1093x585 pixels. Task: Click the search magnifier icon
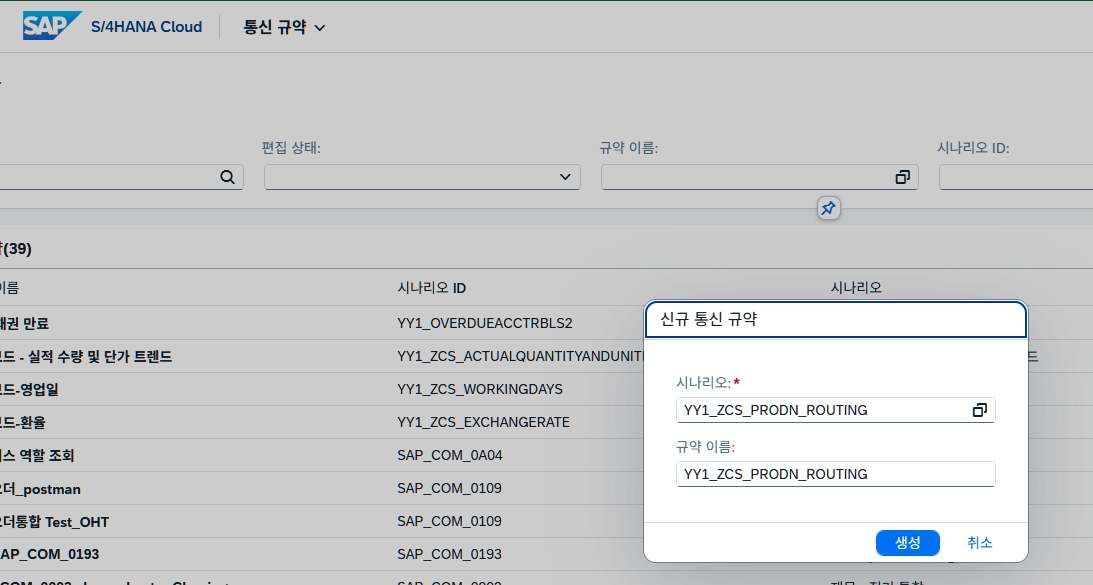227,177
